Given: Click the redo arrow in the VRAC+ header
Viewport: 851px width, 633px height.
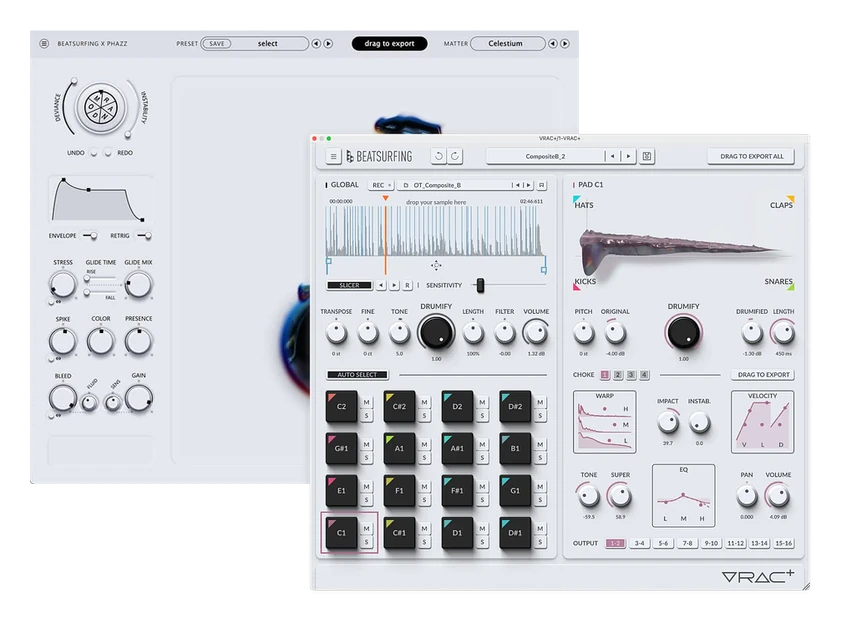Looking at the screenshot, I should pos(455,156).
